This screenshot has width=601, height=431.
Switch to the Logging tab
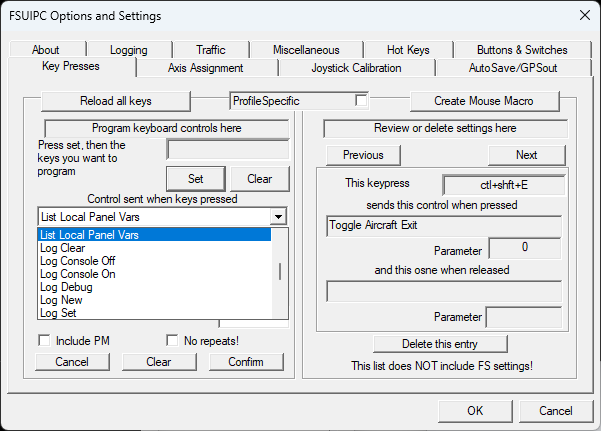point(129,49)
